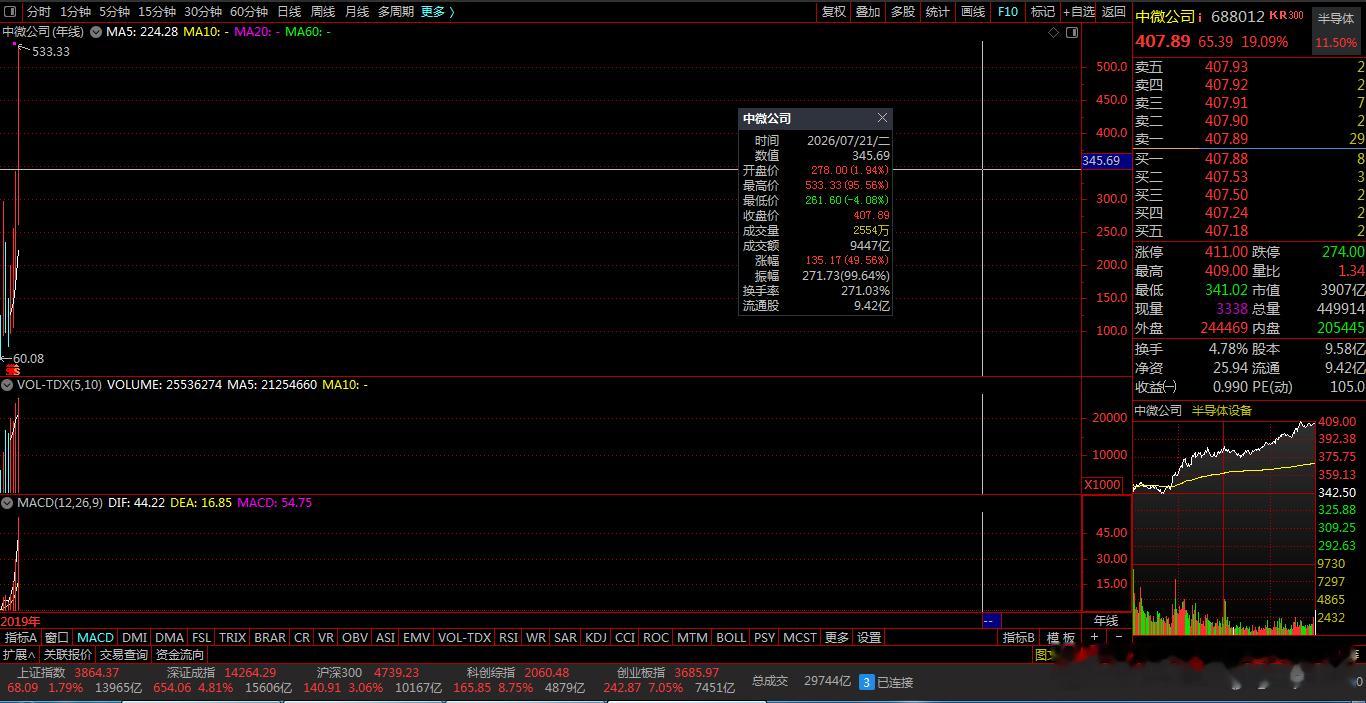Select the 指标B tab
The width and height of the screenshot is (1366, 703).
pyautogui.click(x=1018, y=637)
